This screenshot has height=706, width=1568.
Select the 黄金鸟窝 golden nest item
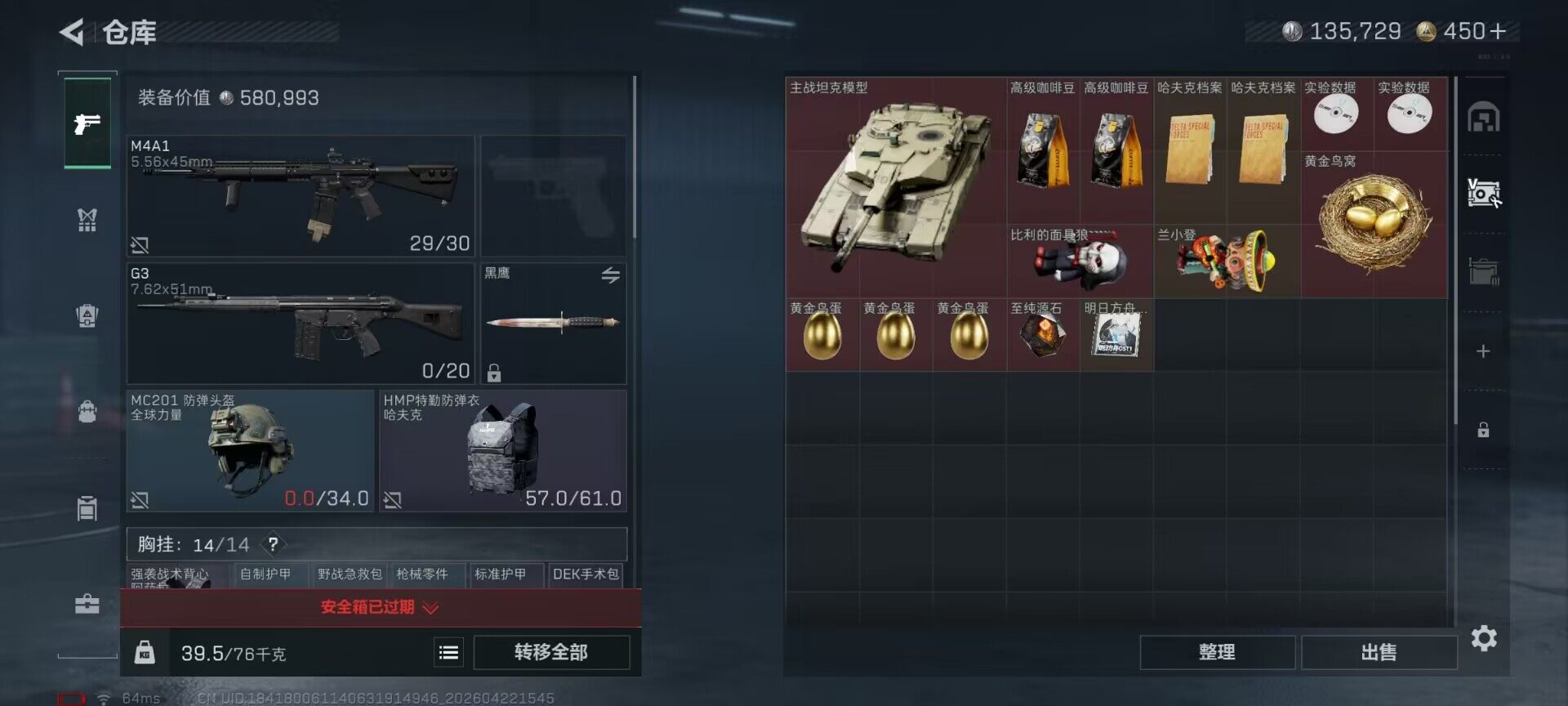tap(1374, 224)
